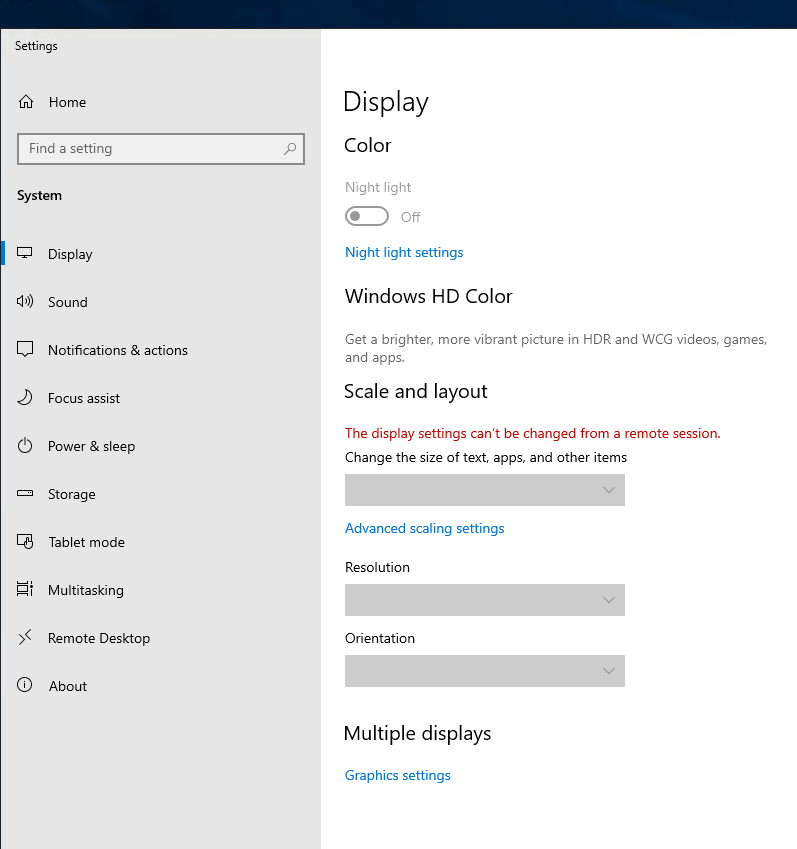Click the Storage drive icon
The height and width of the screenshot is (849, 797).
[25, 493]
